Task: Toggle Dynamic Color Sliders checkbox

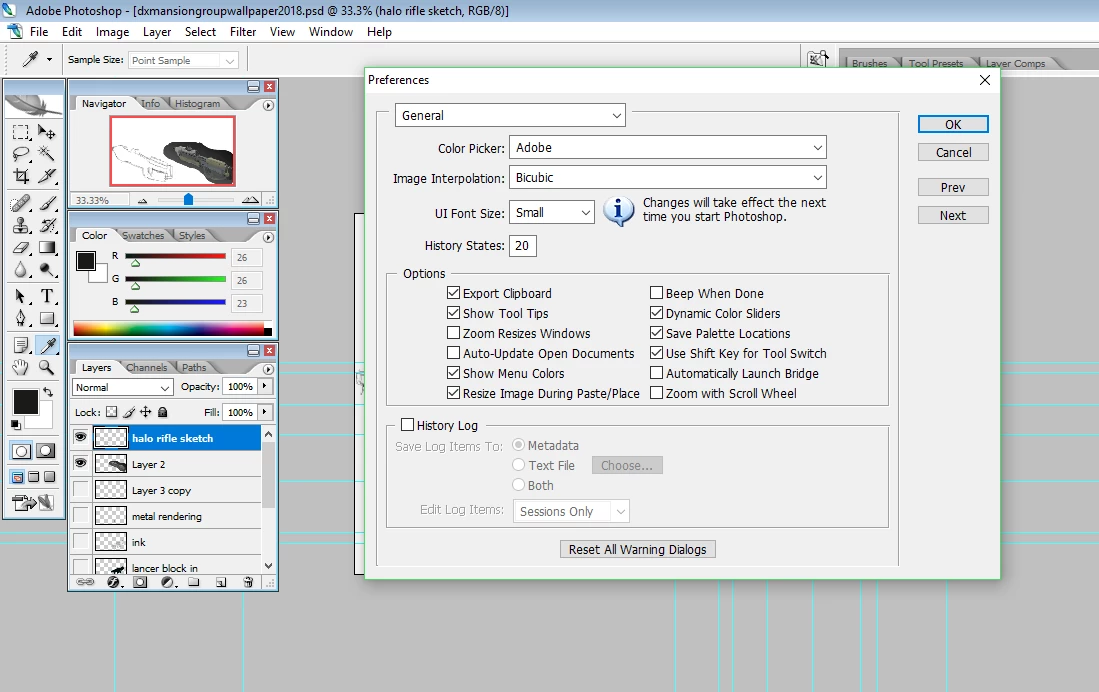Action: click(657, 313)
